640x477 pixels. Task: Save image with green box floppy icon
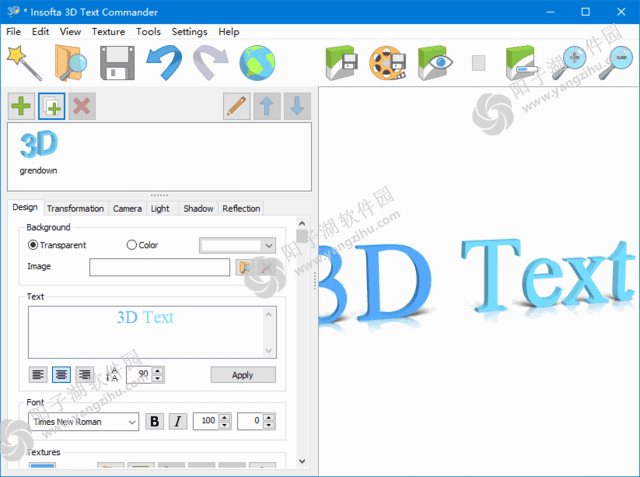[x=342, y=63]
